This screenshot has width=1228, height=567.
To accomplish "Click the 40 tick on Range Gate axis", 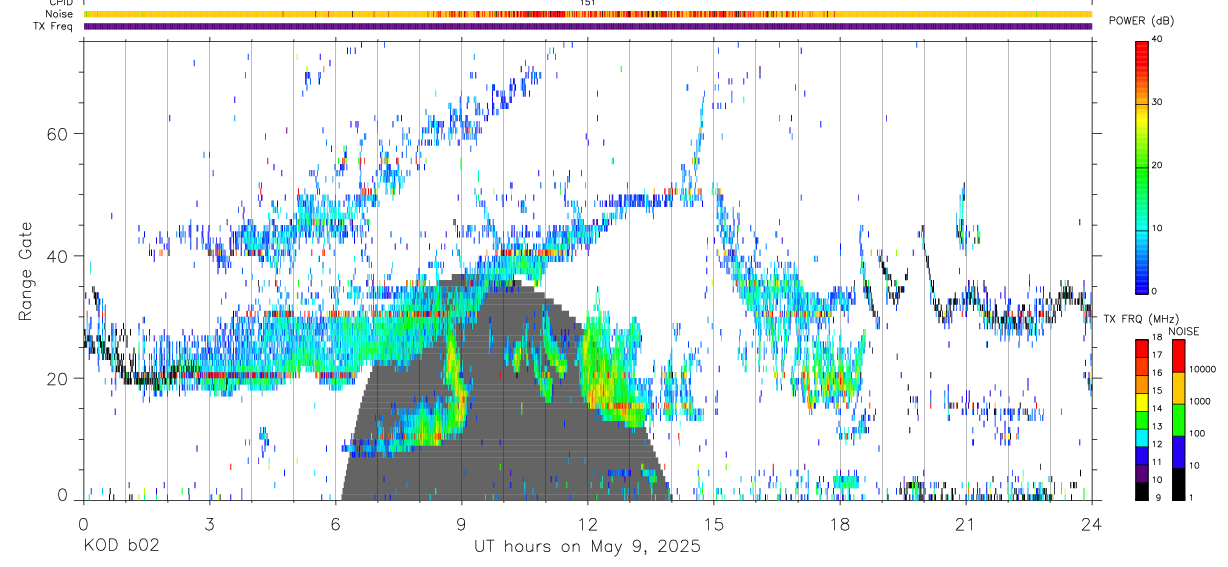I will click(57, 256).
